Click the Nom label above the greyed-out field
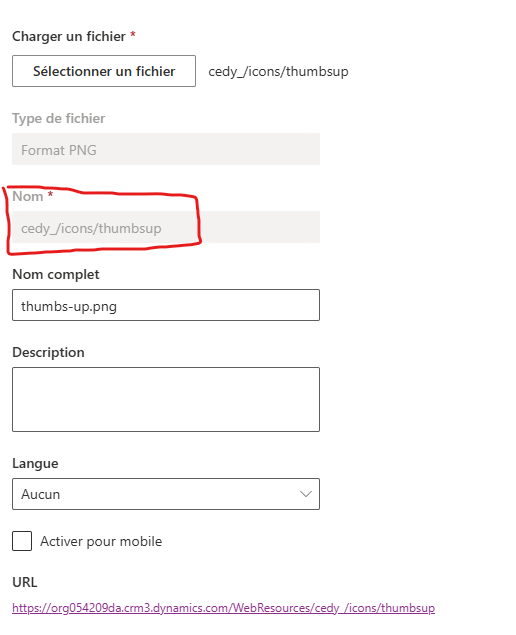The image size is (516, 635). pos(28,196)
